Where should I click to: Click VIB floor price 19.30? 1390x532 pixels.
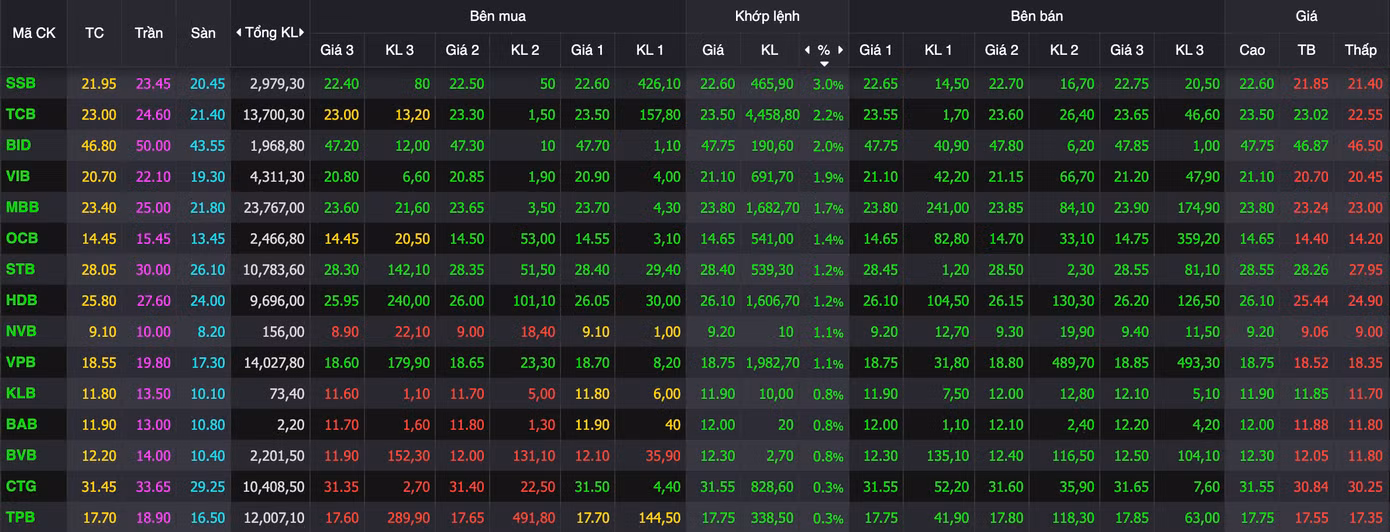pyautogui.click(x=208, y=177)
